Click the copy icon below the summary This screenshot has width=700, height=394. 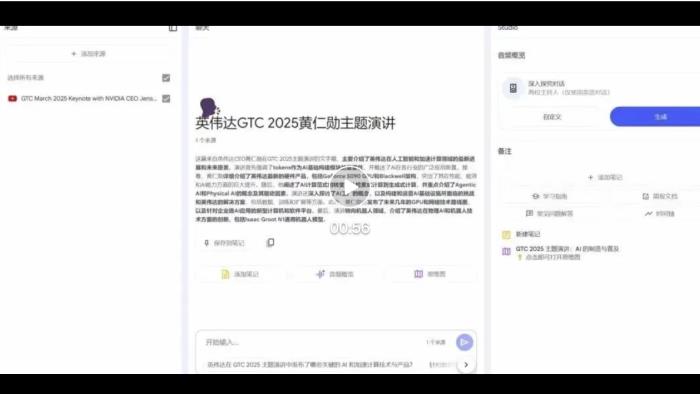pyautogui.click(x=270, y=242)
